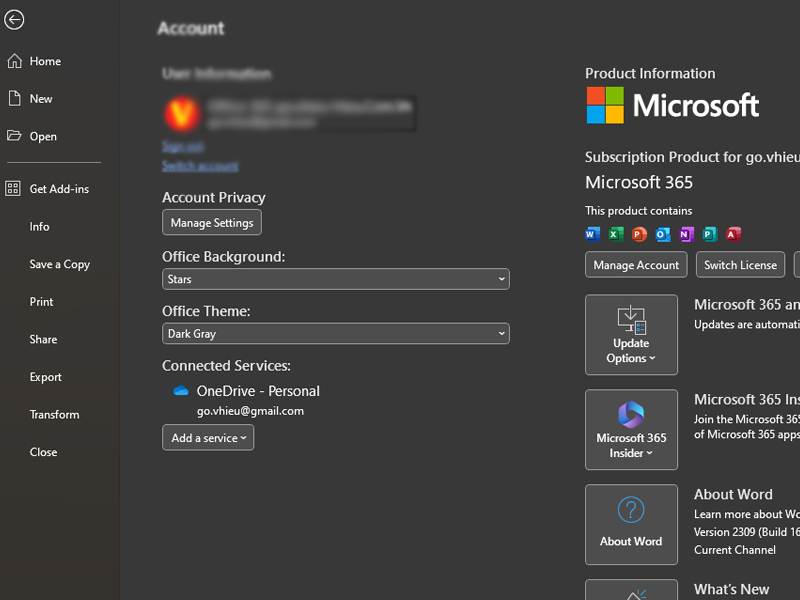
Task: Click the Product Information heading
Action: tap(650, 73)
